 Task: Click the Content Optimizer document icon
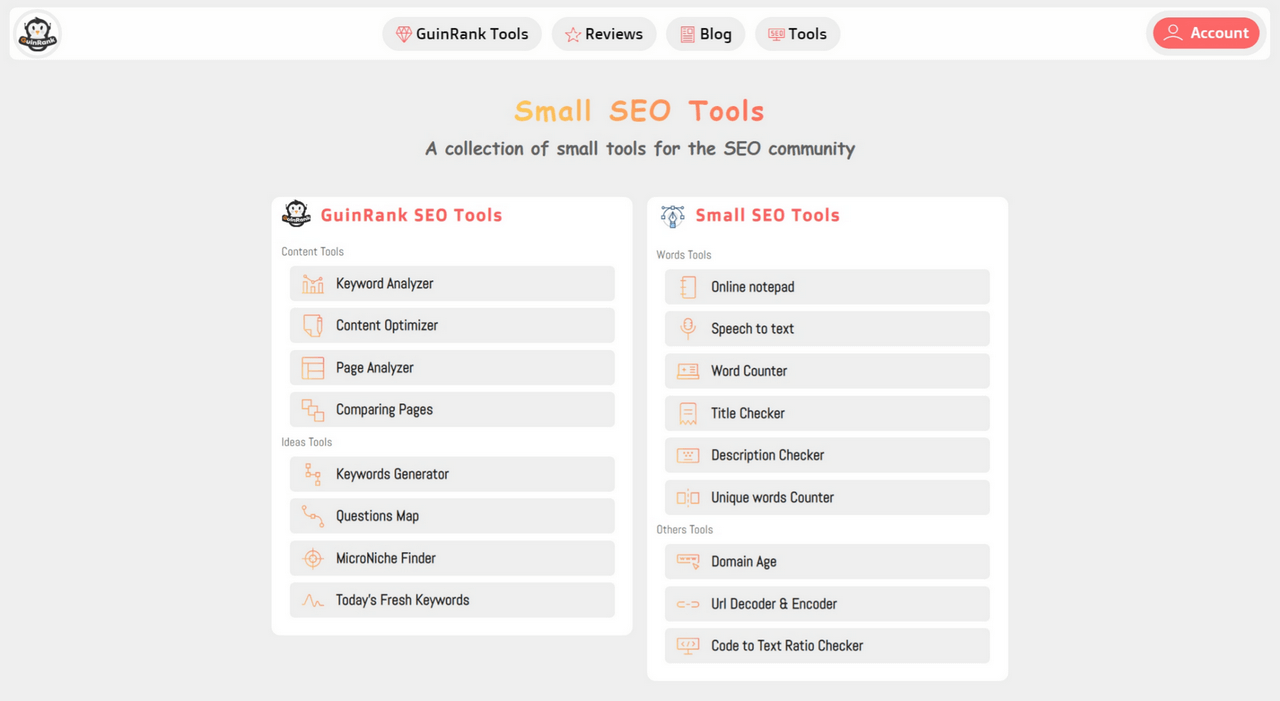point(313,326)
